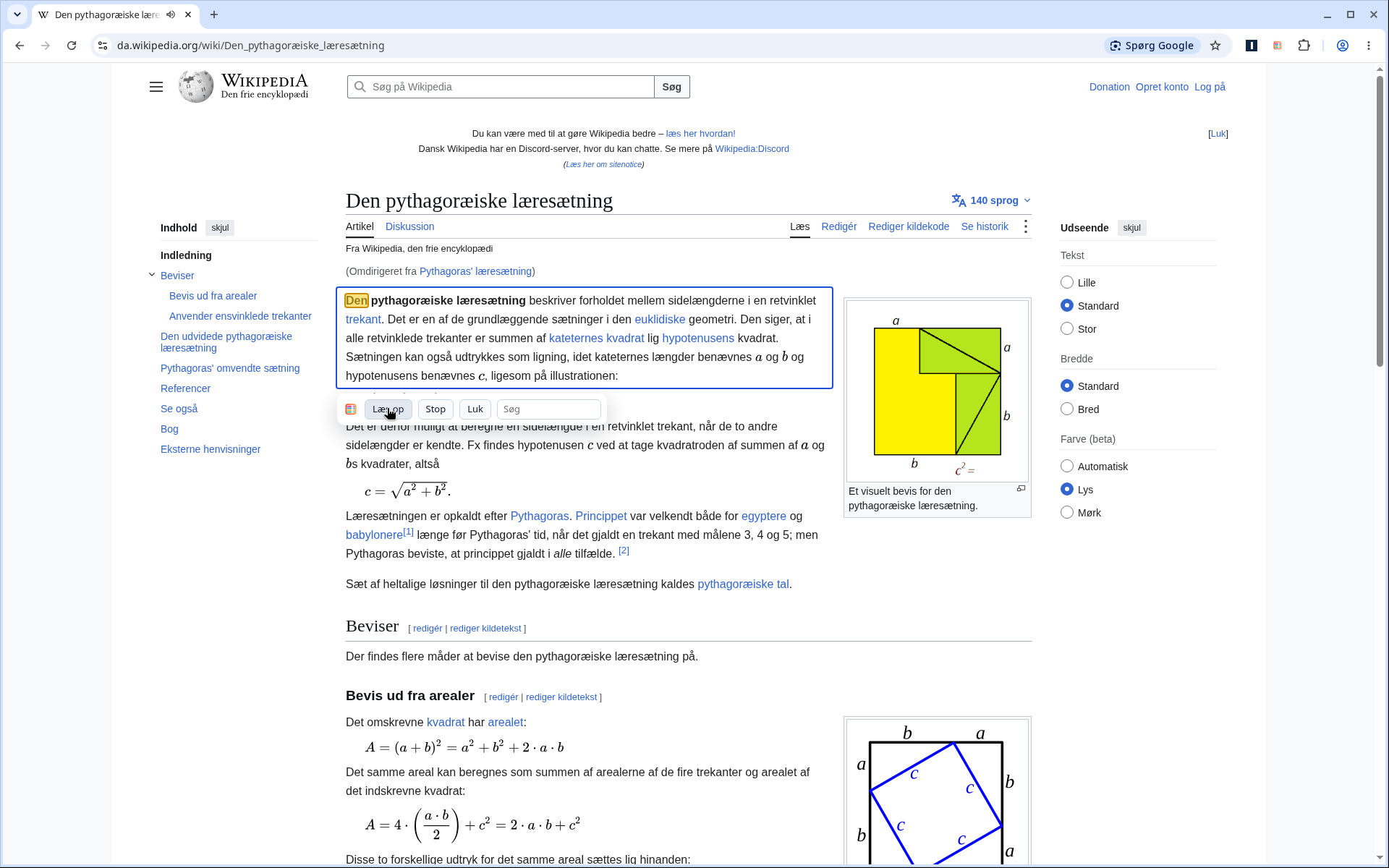The width and height of the screenshot is (1389, 868).
Task: Click the Søg field in reader popup
Action: tap(548, 409)
